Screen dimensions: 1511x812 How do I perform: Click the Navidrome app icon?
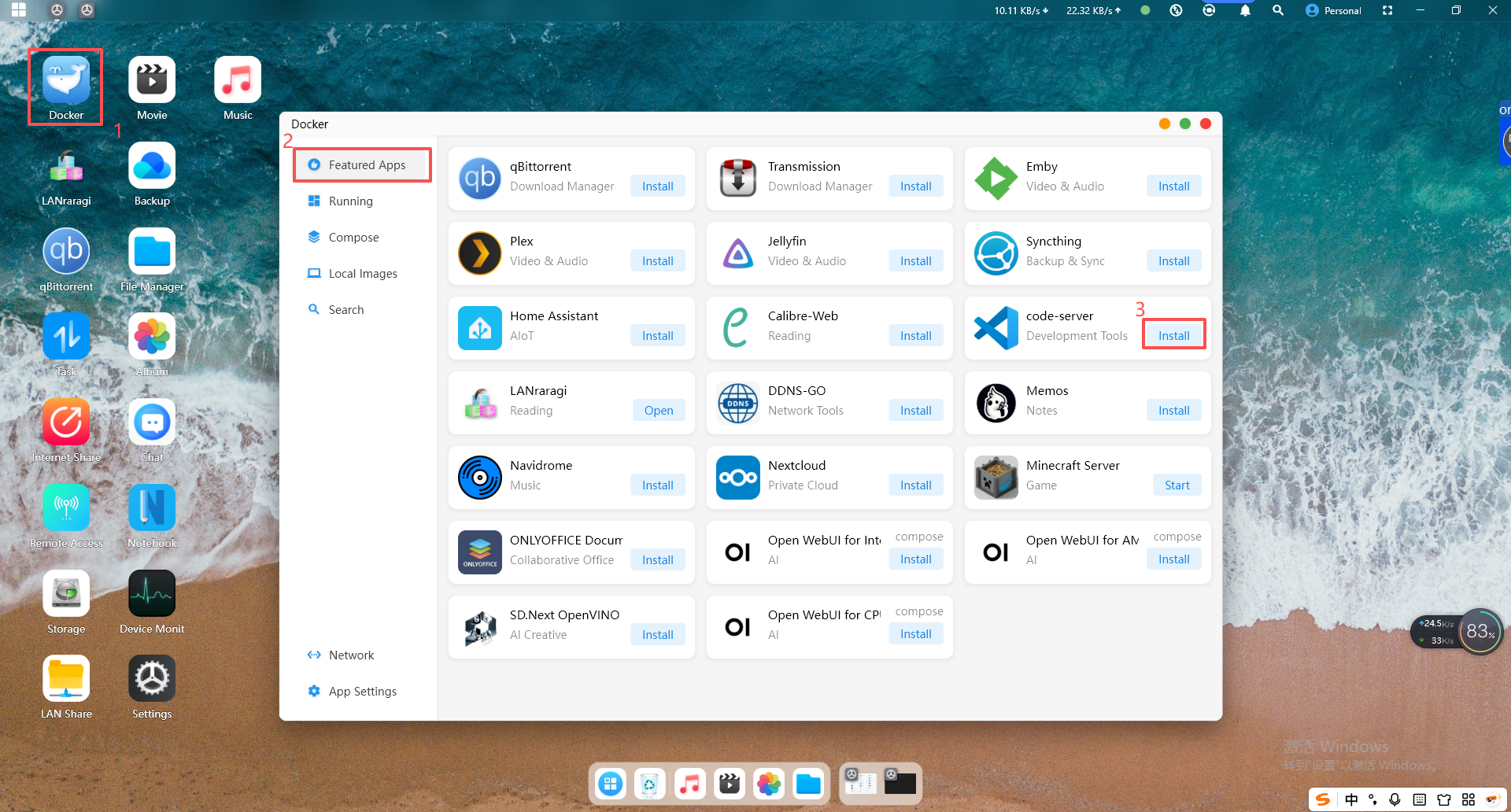(x=480, y=478)
